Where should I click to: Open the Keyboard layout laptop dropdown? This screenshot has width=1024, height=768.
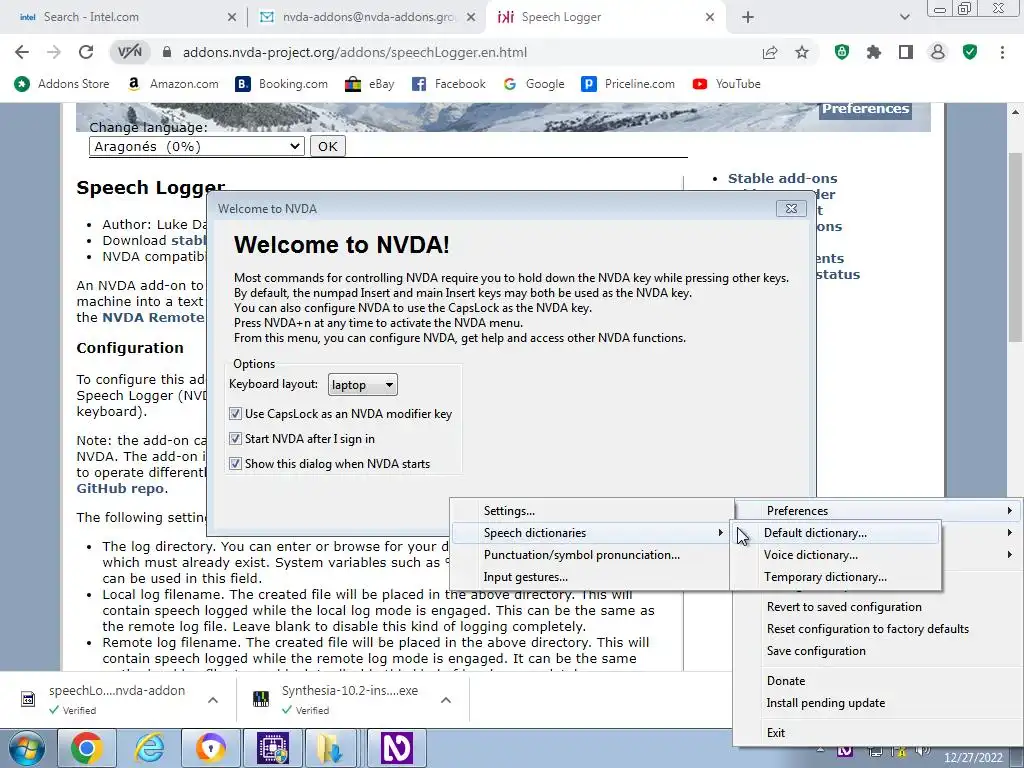[x=362, y=385]
